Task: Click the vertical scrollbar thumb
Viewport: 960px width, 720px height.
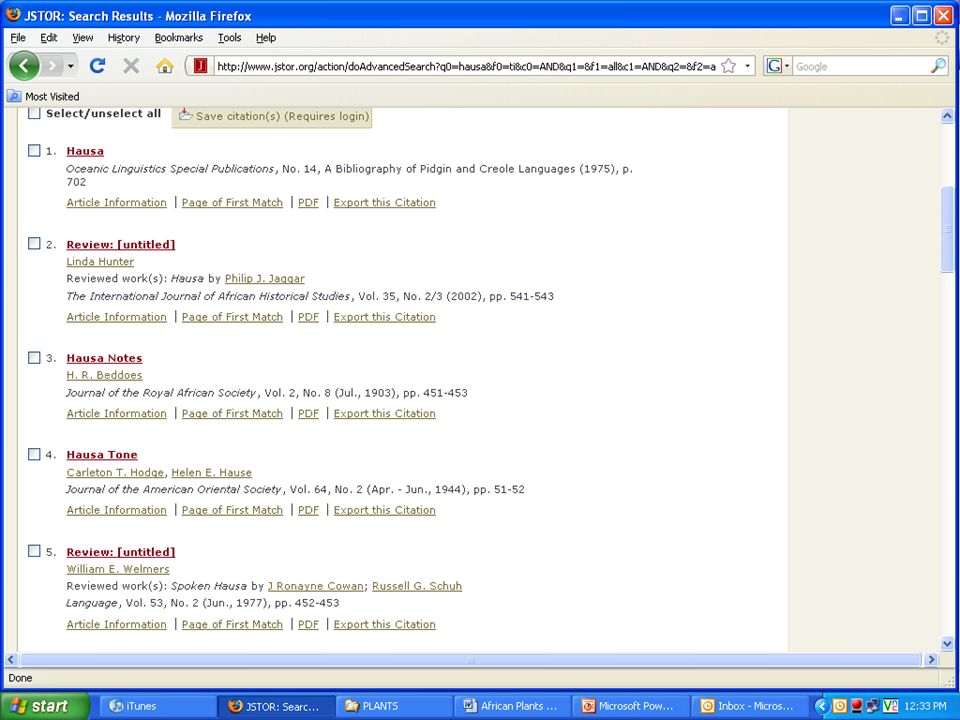Action: (x=947, y=229)
